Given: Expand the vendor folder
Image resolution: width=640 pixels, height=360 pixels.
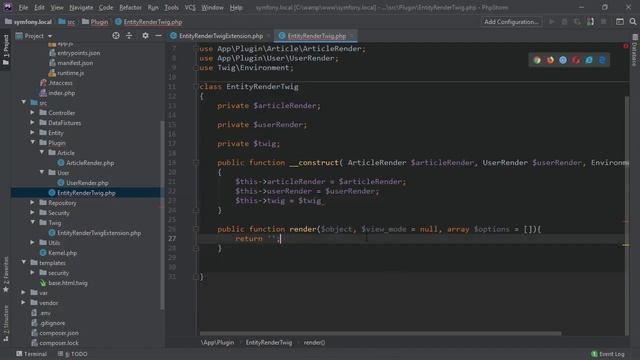Looking at the screenshot, I should click(x=24, y=302).
